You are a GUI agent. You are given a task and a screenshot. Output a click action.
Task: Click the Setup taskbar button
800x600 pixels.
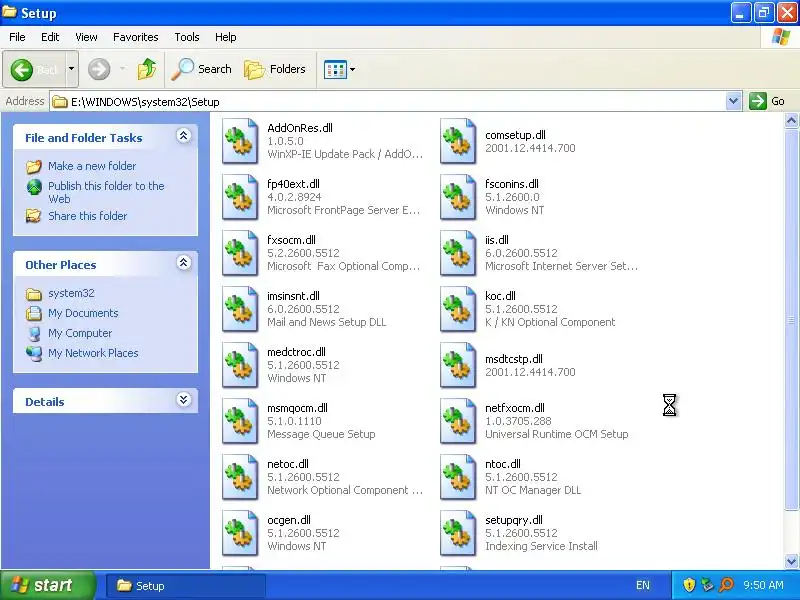coord(186,586)
